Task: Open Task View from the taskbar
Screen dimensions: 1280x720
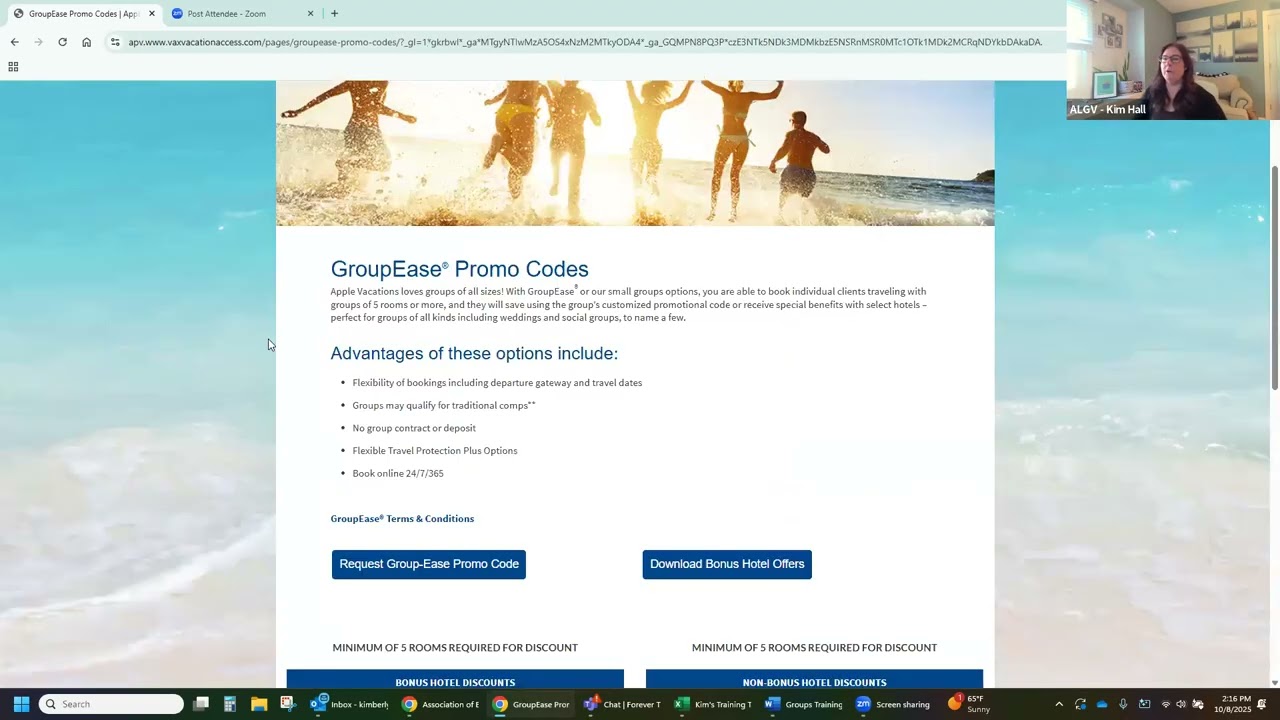Action: (x=201, y=704)
